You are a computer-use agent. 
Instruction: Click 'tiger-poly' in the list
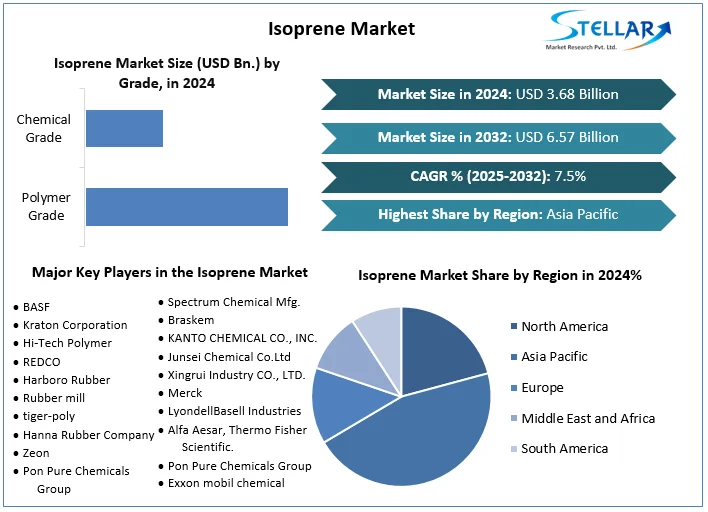[49, 416]
